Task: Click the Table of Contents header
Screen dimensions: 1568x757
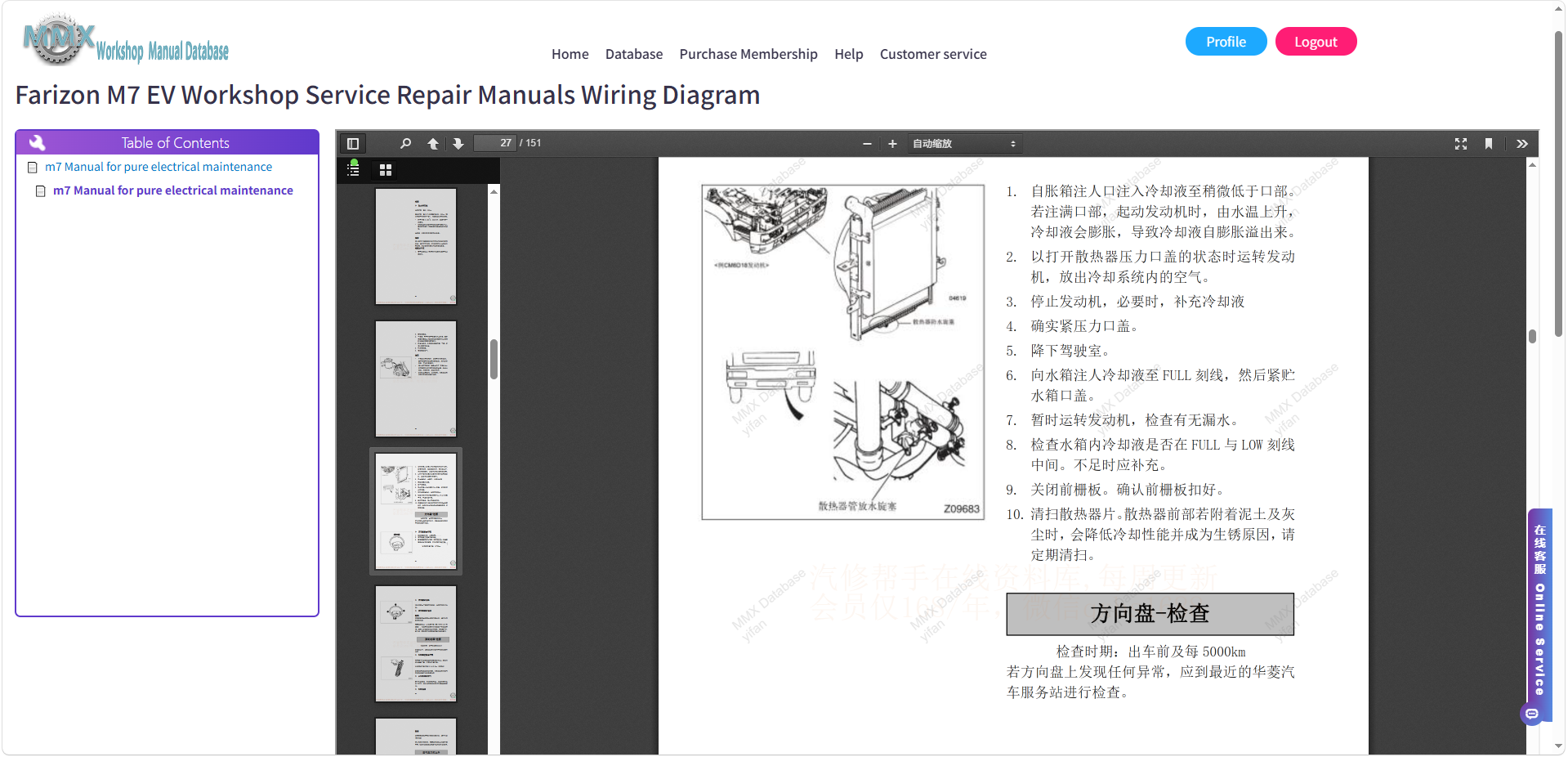Action: pyautogui.click(x=167, y=142)
